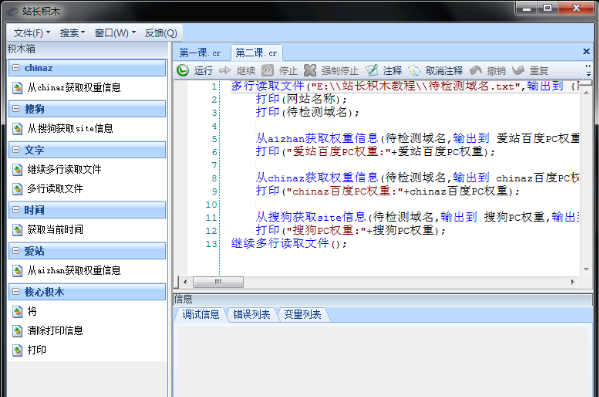This screenshot has height=397, width=599.
Task: Click 继续多行读取文件 block label
Action: coord(64,169)
